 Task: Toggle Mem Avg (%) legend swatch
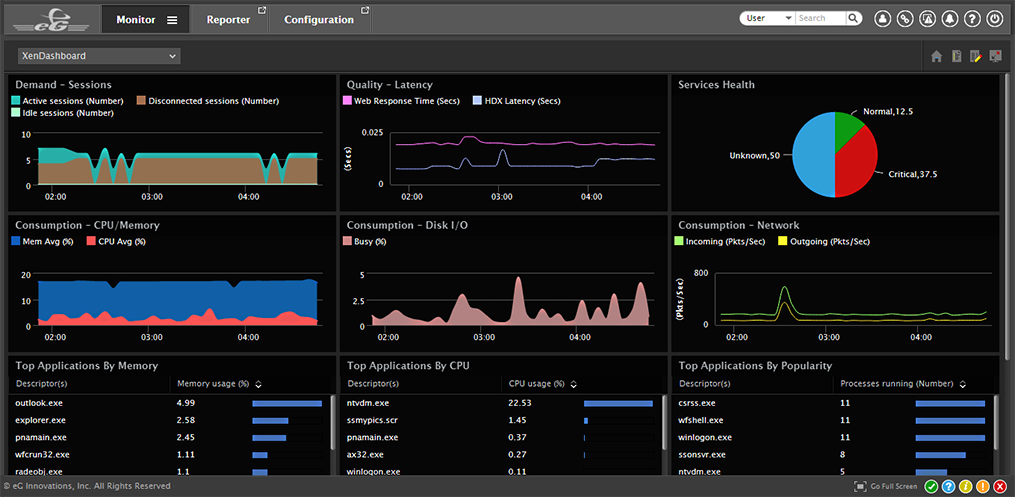click(16, 241)
